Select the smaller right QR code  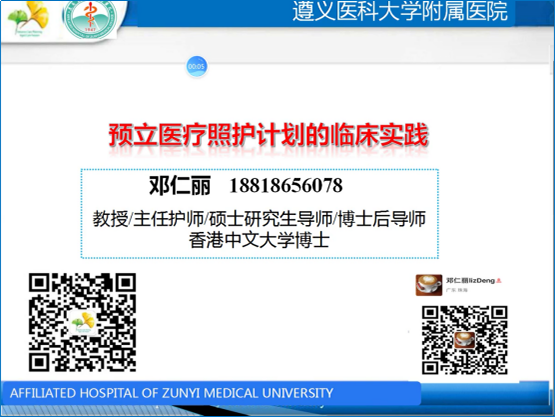(464, 340)
